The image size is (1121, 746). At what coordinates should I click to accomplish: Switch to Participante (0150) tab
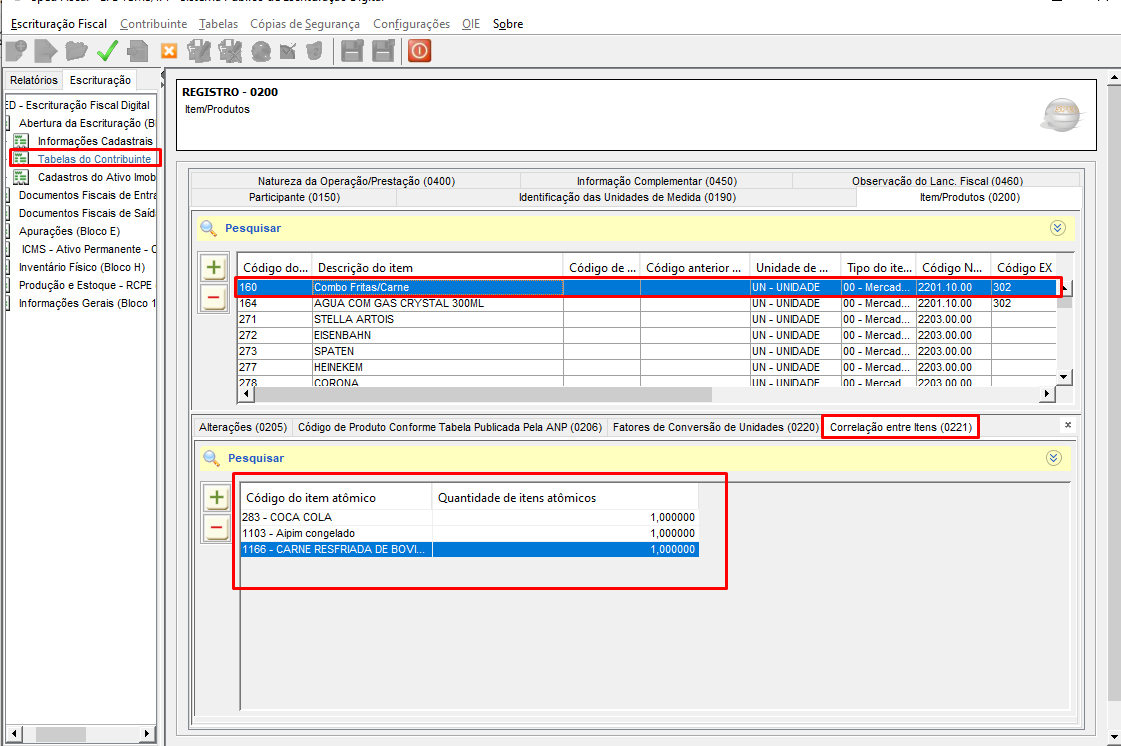coord(293,197)
